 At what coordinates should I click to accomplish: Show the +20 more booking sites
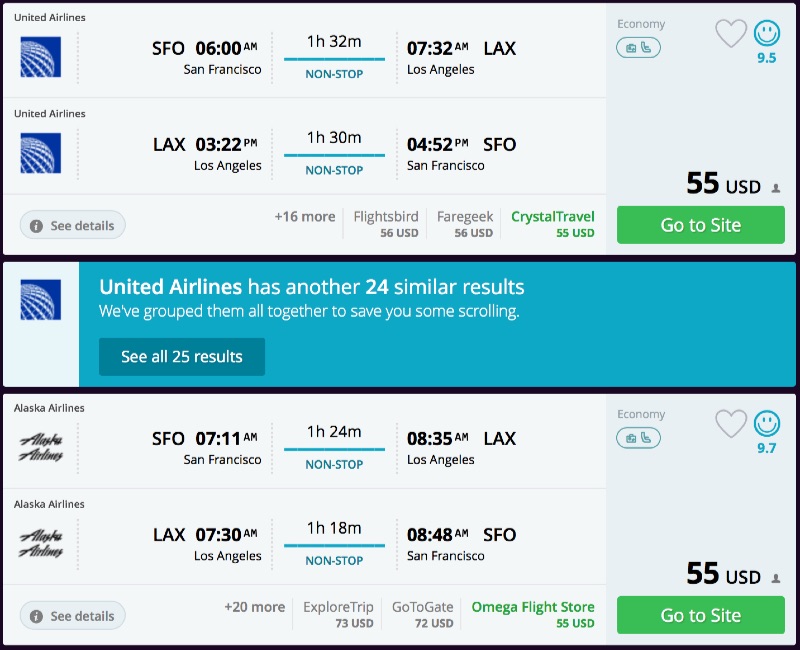coord(254,607)
